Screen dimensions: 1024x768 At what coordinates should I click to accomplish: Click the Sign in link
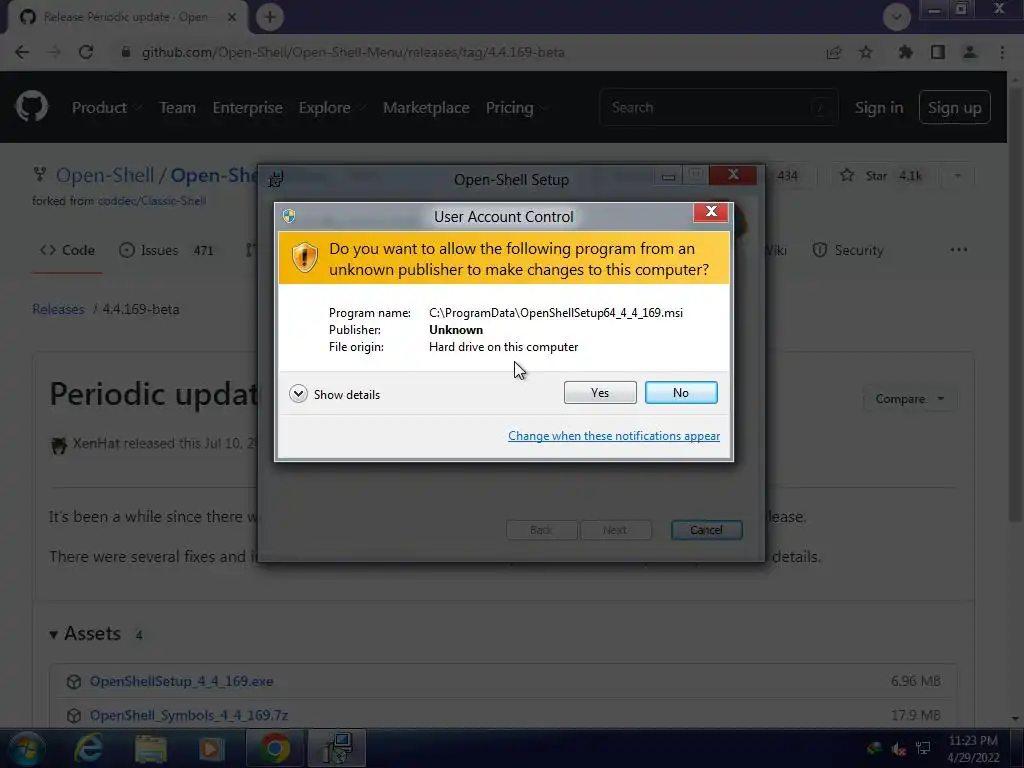[878, 108]
